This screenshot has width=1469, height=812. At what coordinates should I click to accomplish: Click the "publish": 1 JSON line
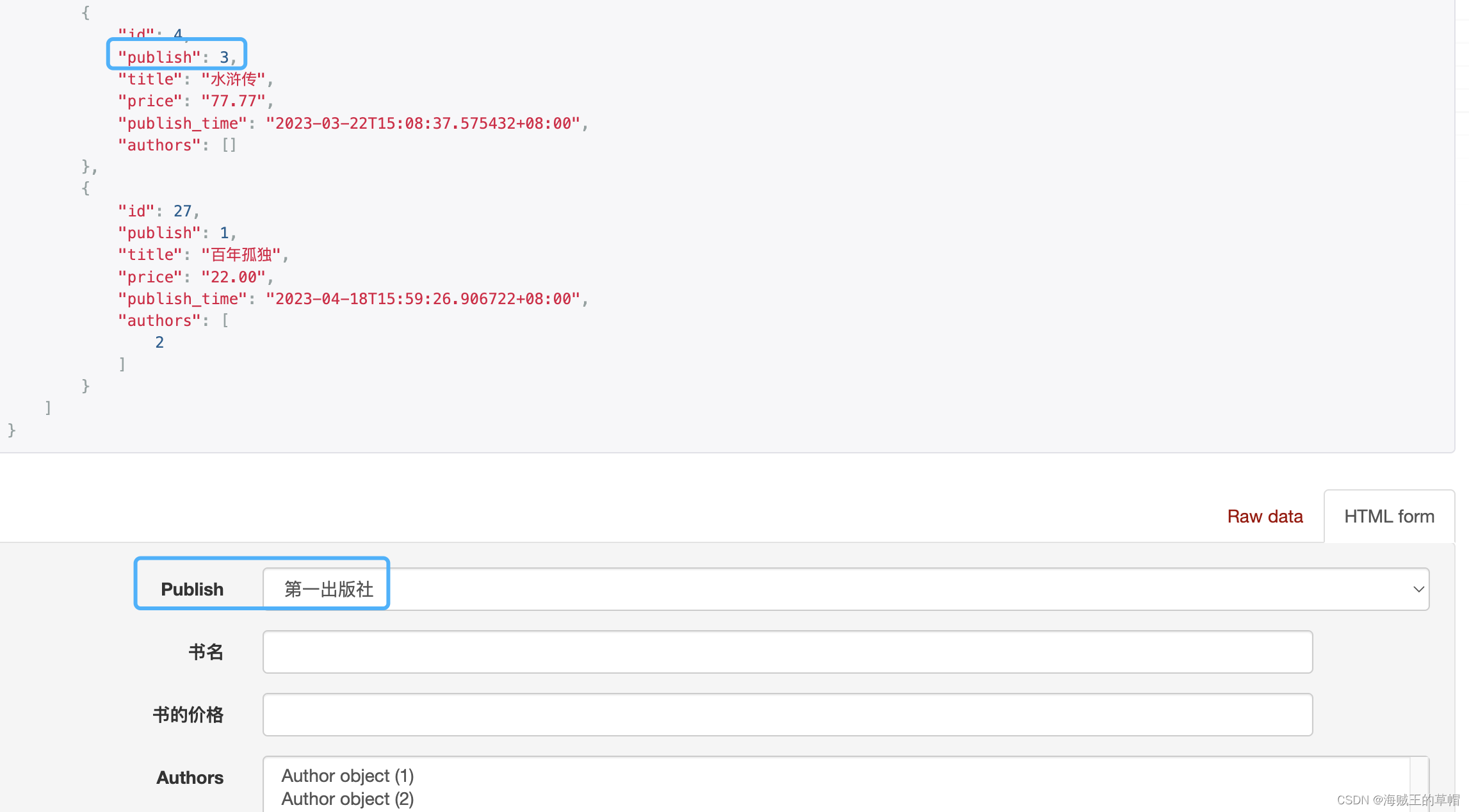(x=177, y=232)
